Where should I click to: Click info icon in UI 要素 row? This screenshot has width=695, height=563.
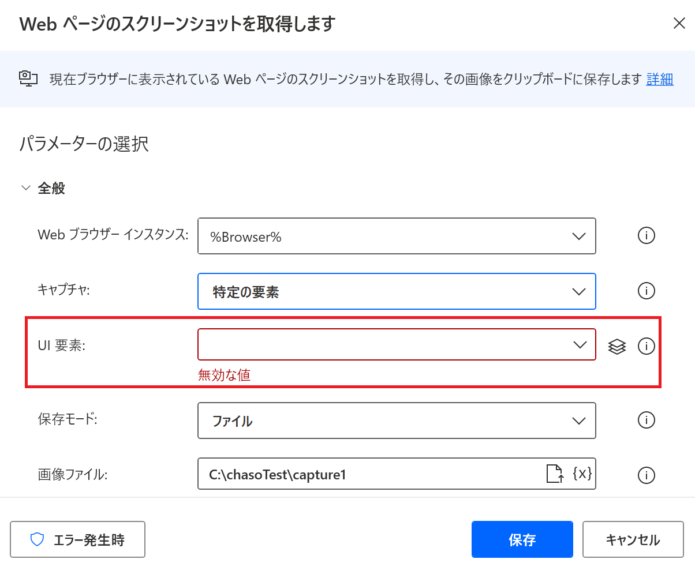[646, 346]
